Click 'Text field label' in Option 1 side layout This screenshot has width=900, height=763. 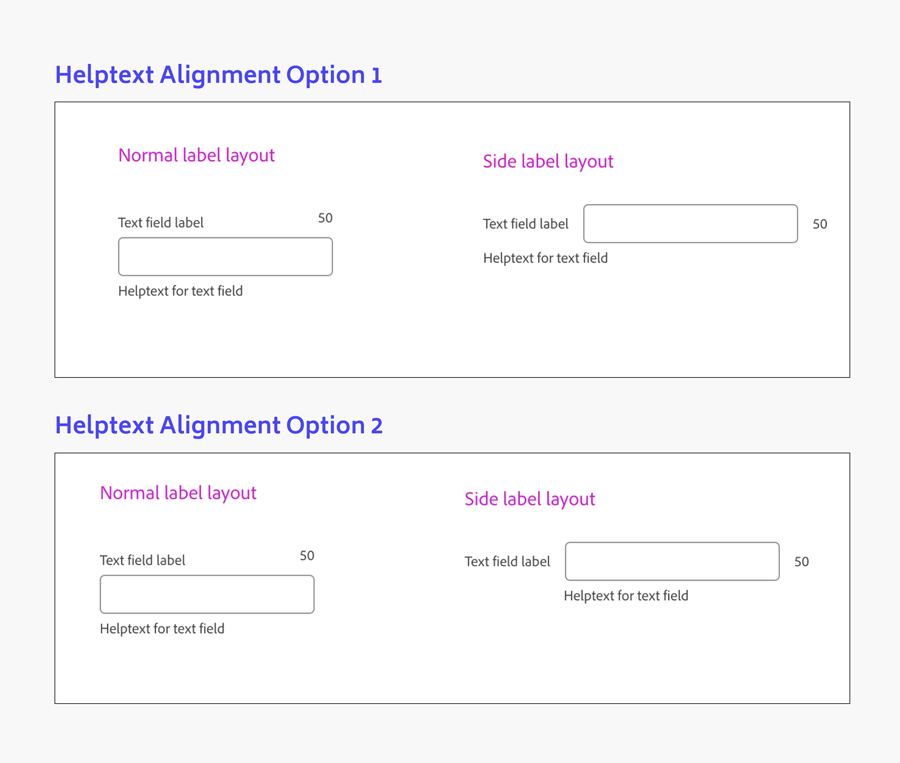coord(525,224)
